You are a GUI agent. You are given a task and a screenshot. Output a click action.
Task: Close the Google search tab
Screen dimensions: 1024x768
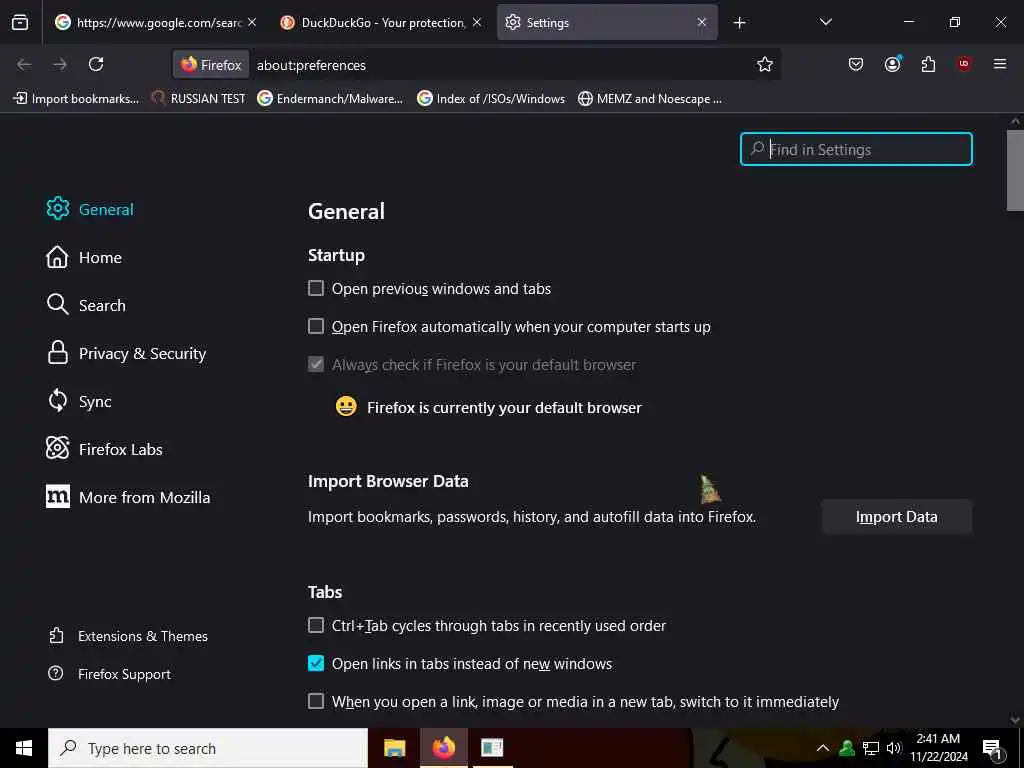tap(252, 22)
